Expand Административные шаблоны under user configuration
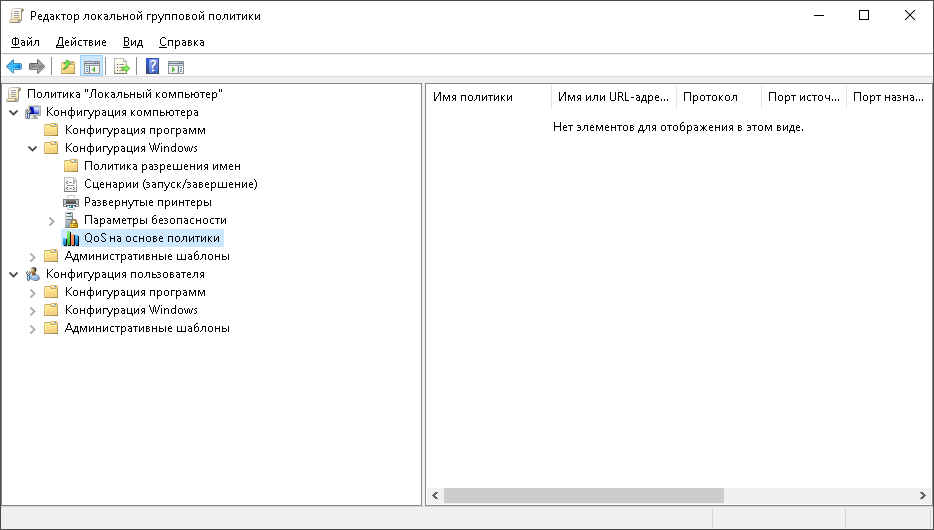The width and height of the screenshot is (934, 530). (33, 328)
